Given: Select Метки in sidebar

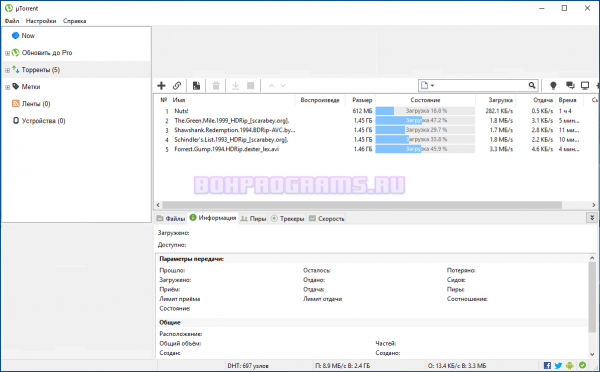Looking at the screenshot, I should 31,86.
